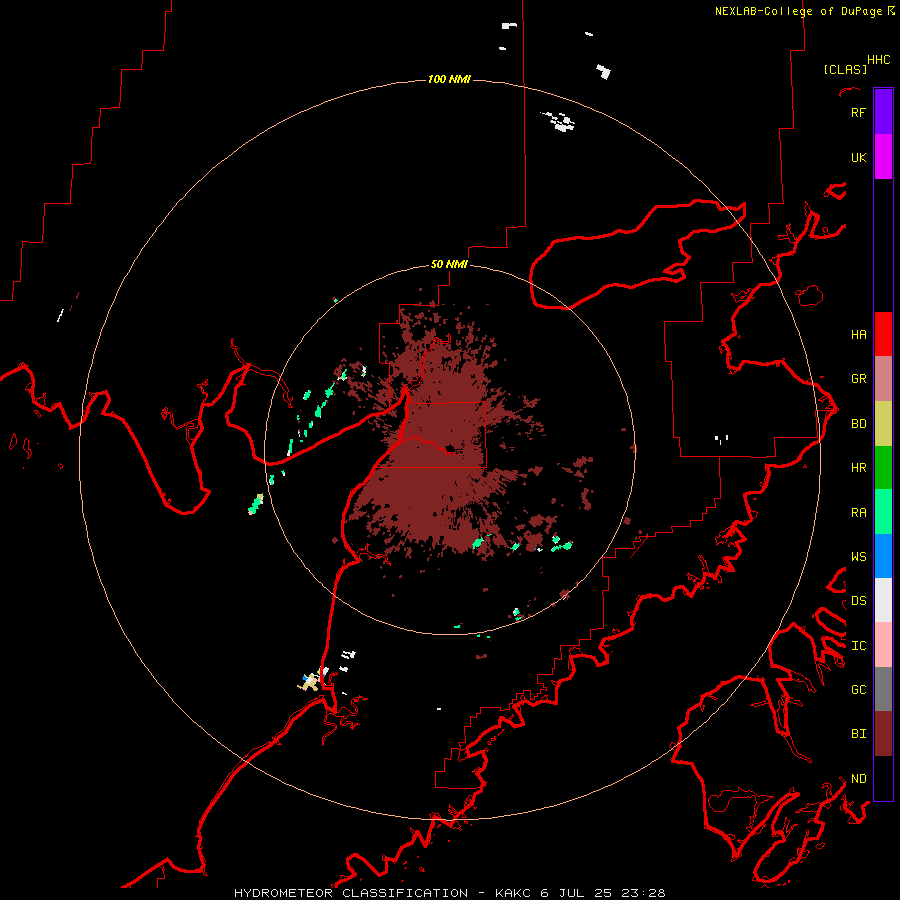The image size is (900, 900).
Task: Select the IC light pink swatch
Action: (883, 645)
